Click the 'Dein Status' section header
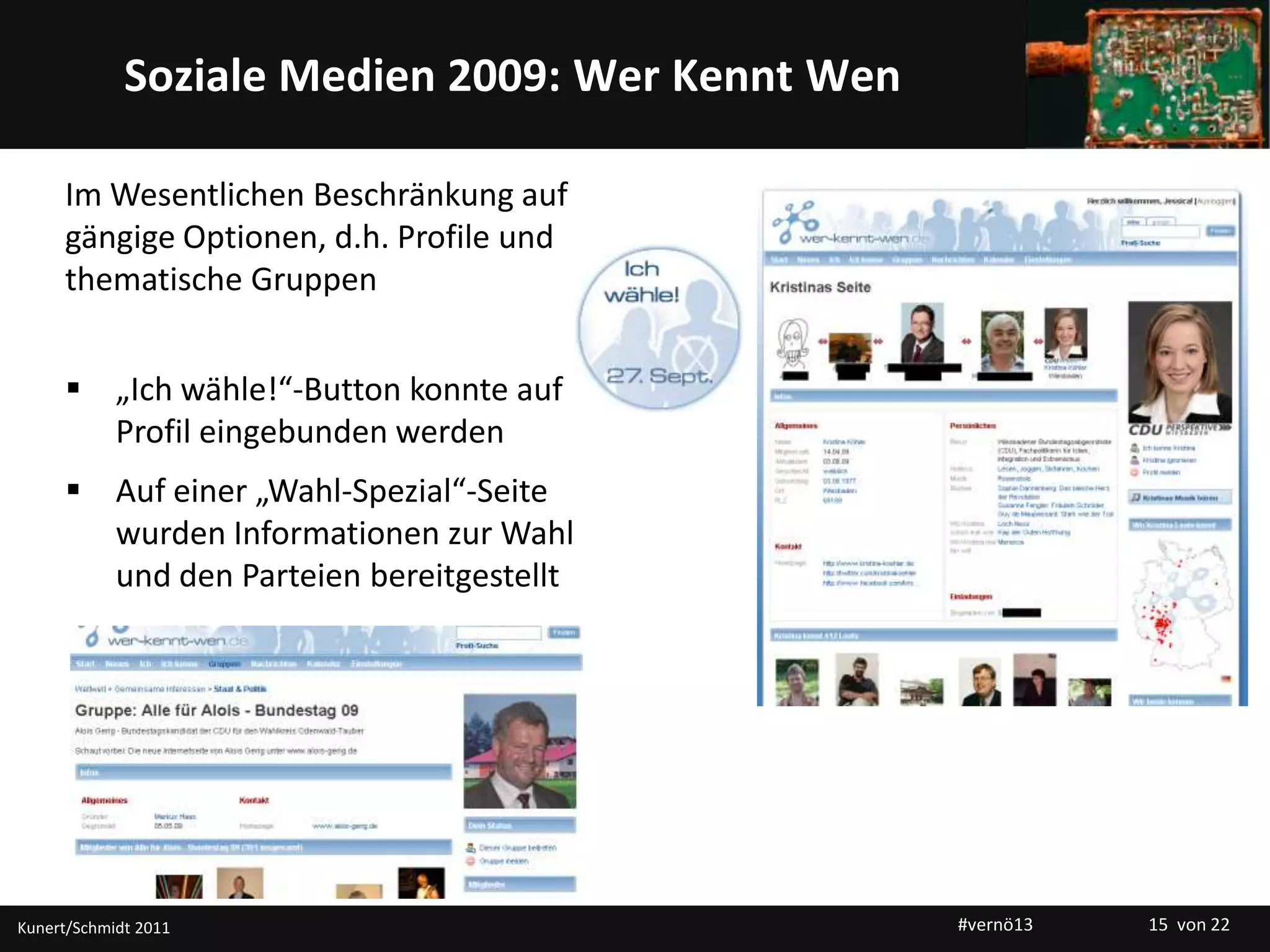This screenshot has height=952, width=1270. (x=520, y=825)
